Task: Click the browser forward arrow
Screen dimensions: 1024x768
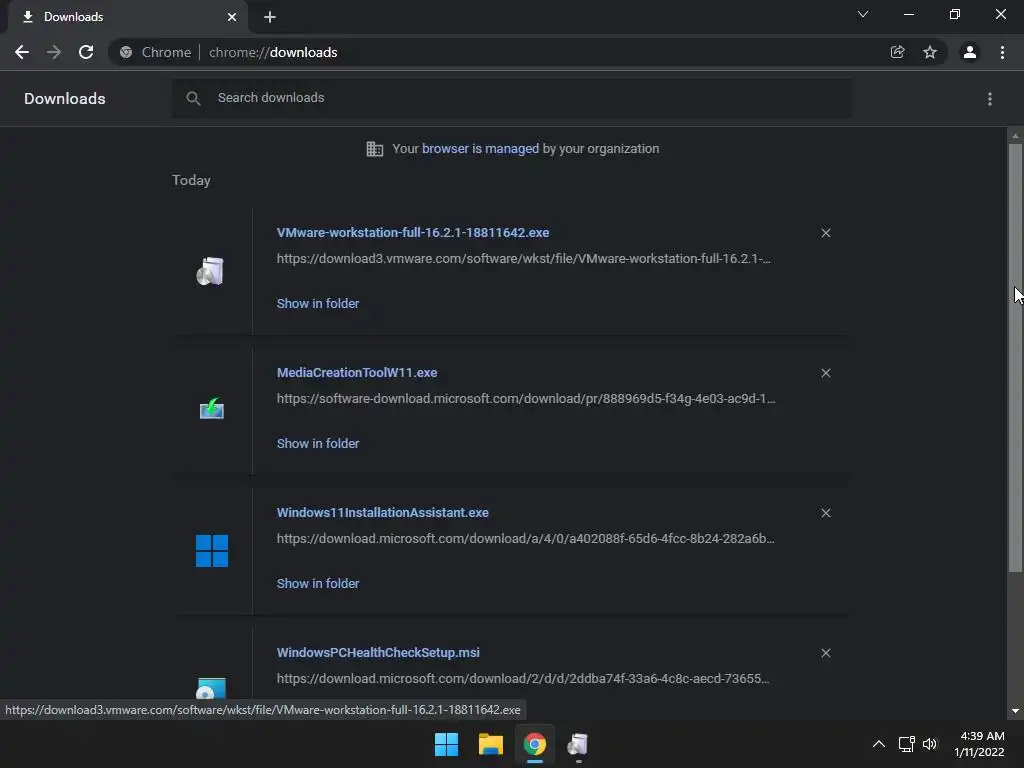Action: tap(54, 52)
